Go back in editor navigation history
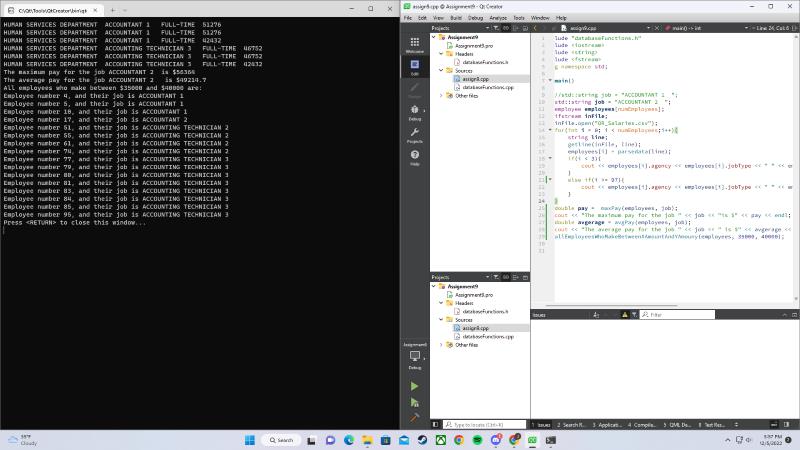 click(x=535, y=28)
